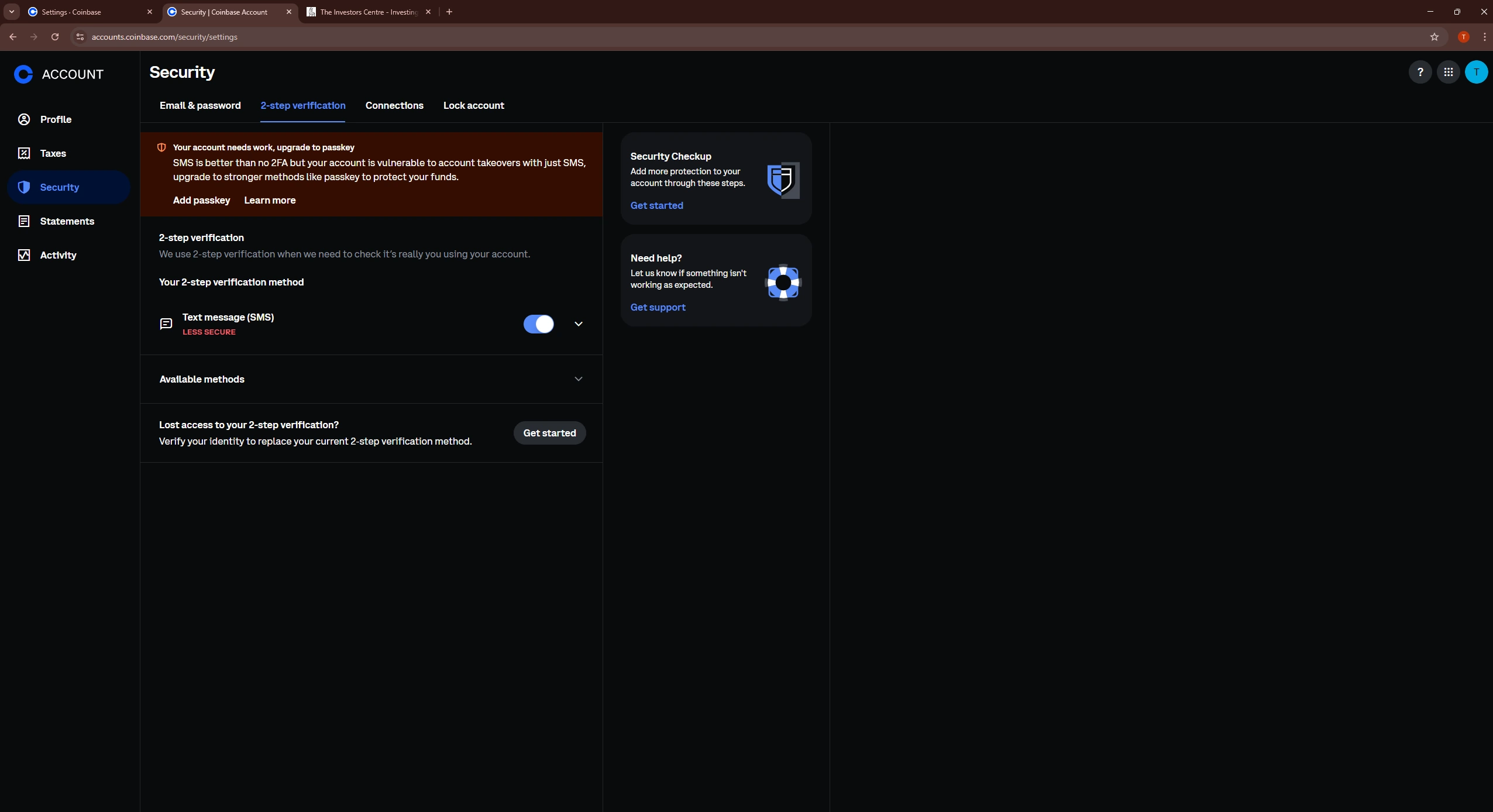Go back with the browser back arrow
This screenshot has height=812, width=1493.
(13, 37)
